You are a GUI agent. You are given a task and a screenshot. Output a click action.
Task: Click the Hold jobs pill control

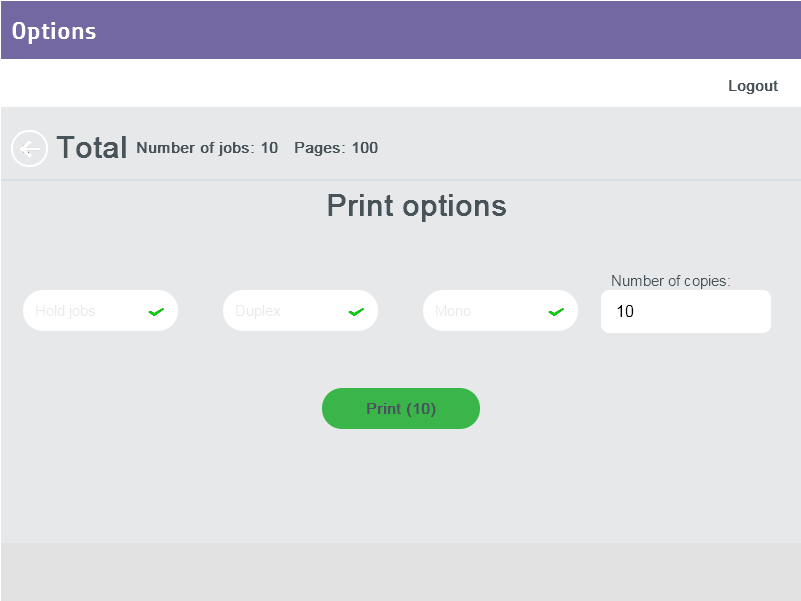tap(100, 311)
